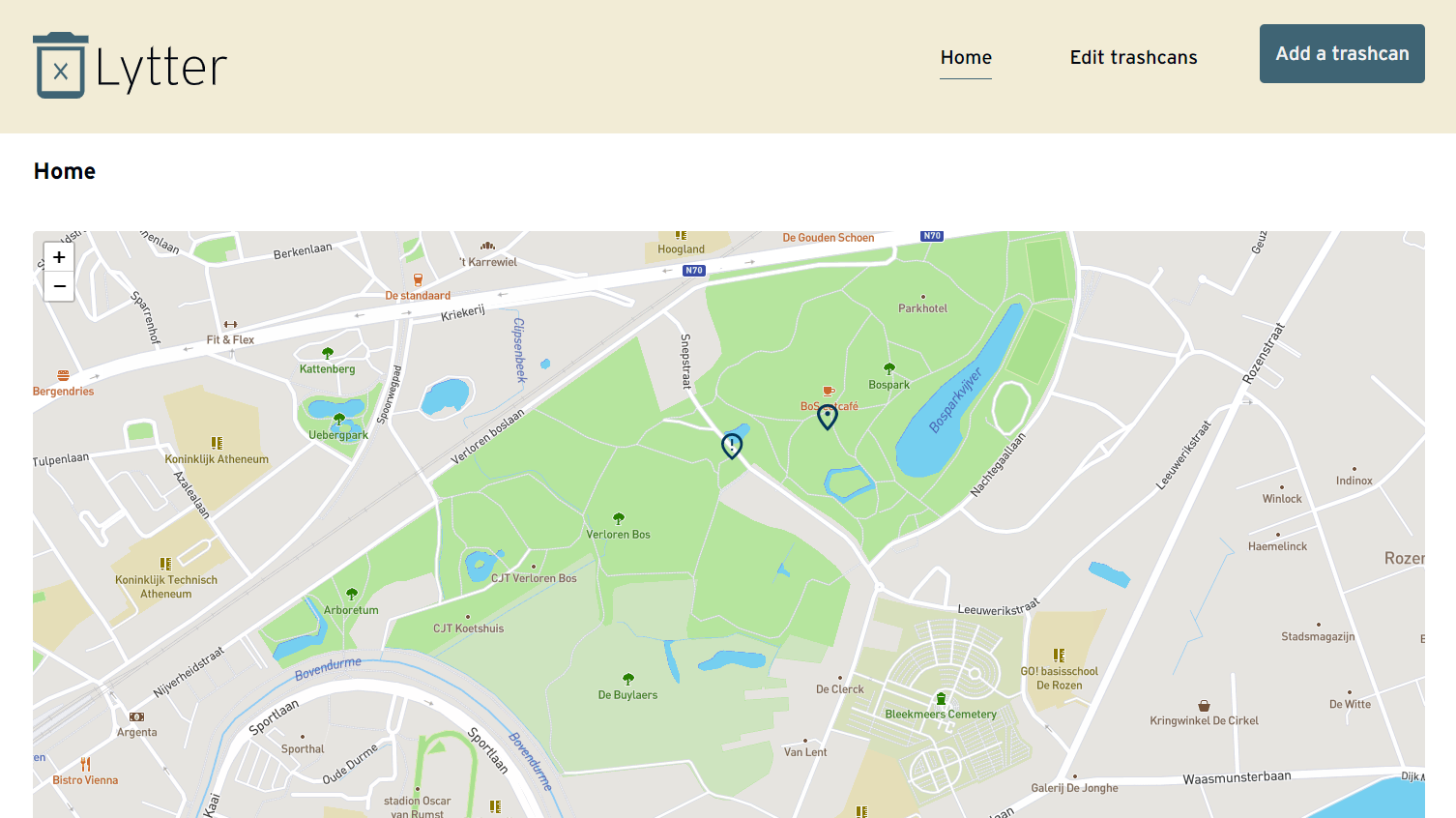Image resolution: width=1456 pixels, height=818 pixels.
Task: Click the Bistro Vienna restaurant icon
Action: tap(85, 765)
